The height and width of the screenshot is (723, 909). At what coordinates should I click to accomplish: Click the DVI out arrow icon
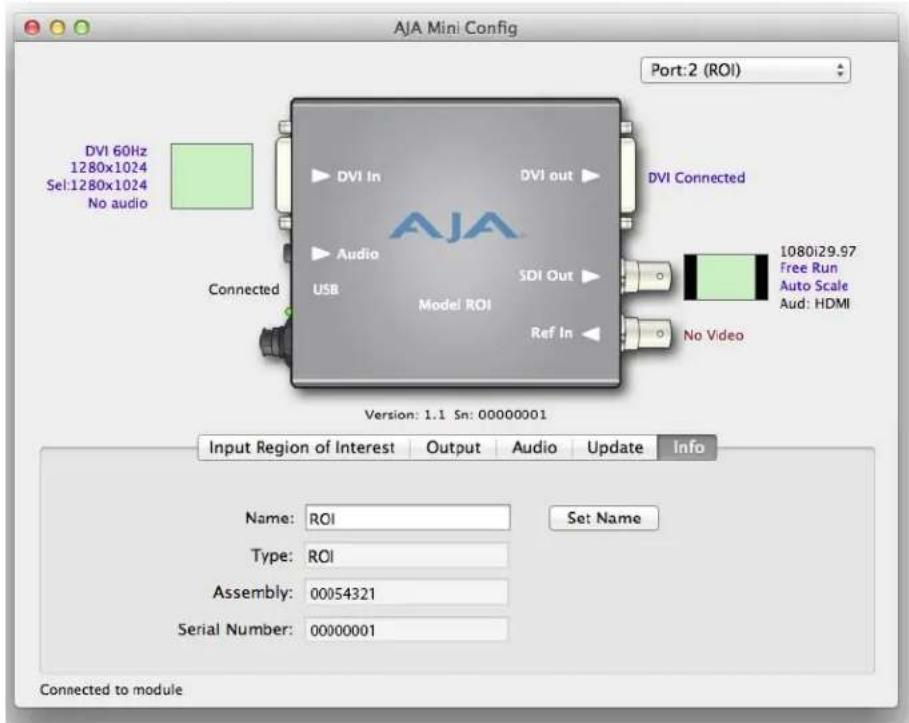591,176
